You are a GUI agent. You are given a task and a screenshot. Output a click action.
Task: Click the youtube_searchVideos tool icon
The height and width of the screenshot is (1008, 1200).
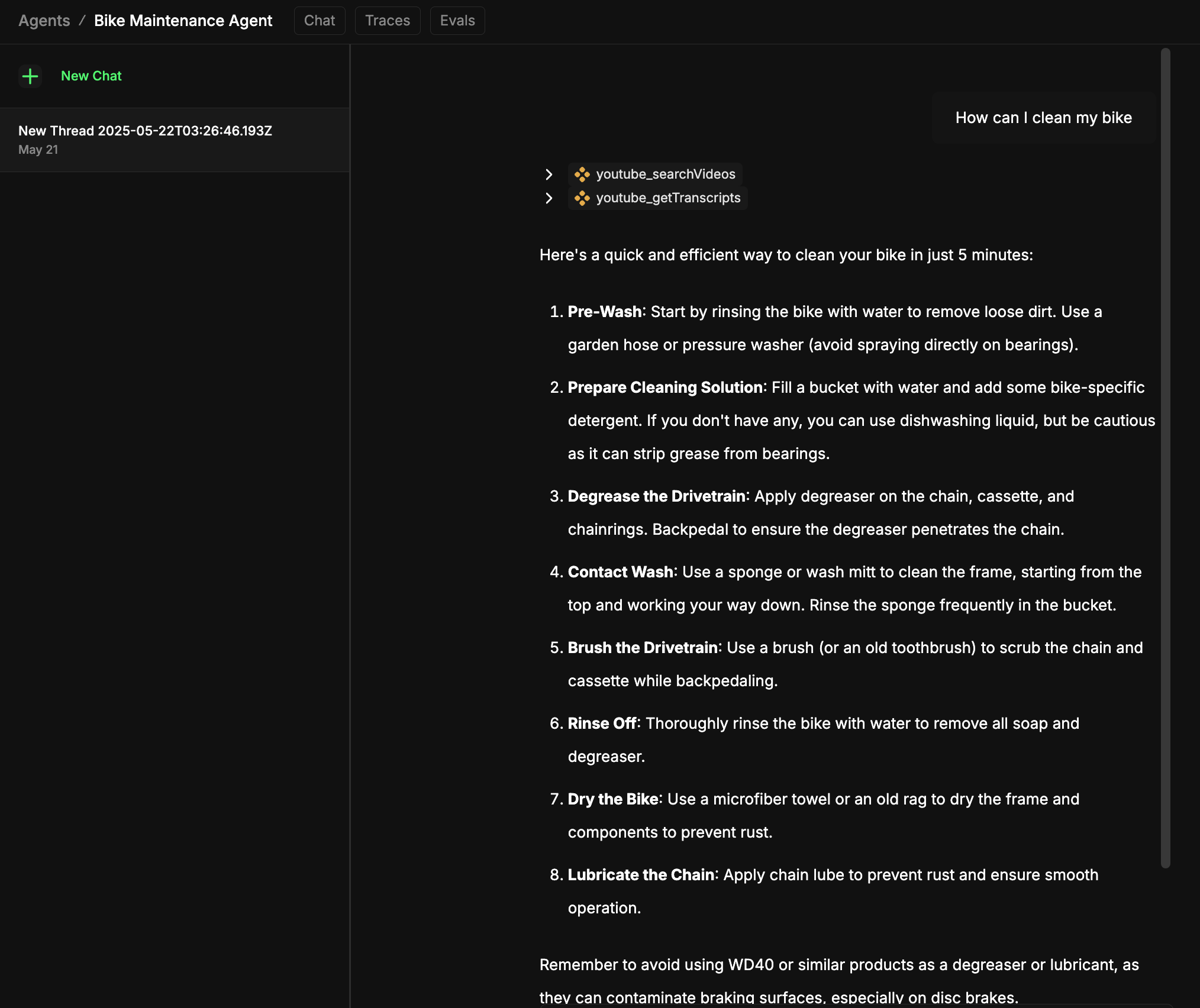tap(582, 175)
